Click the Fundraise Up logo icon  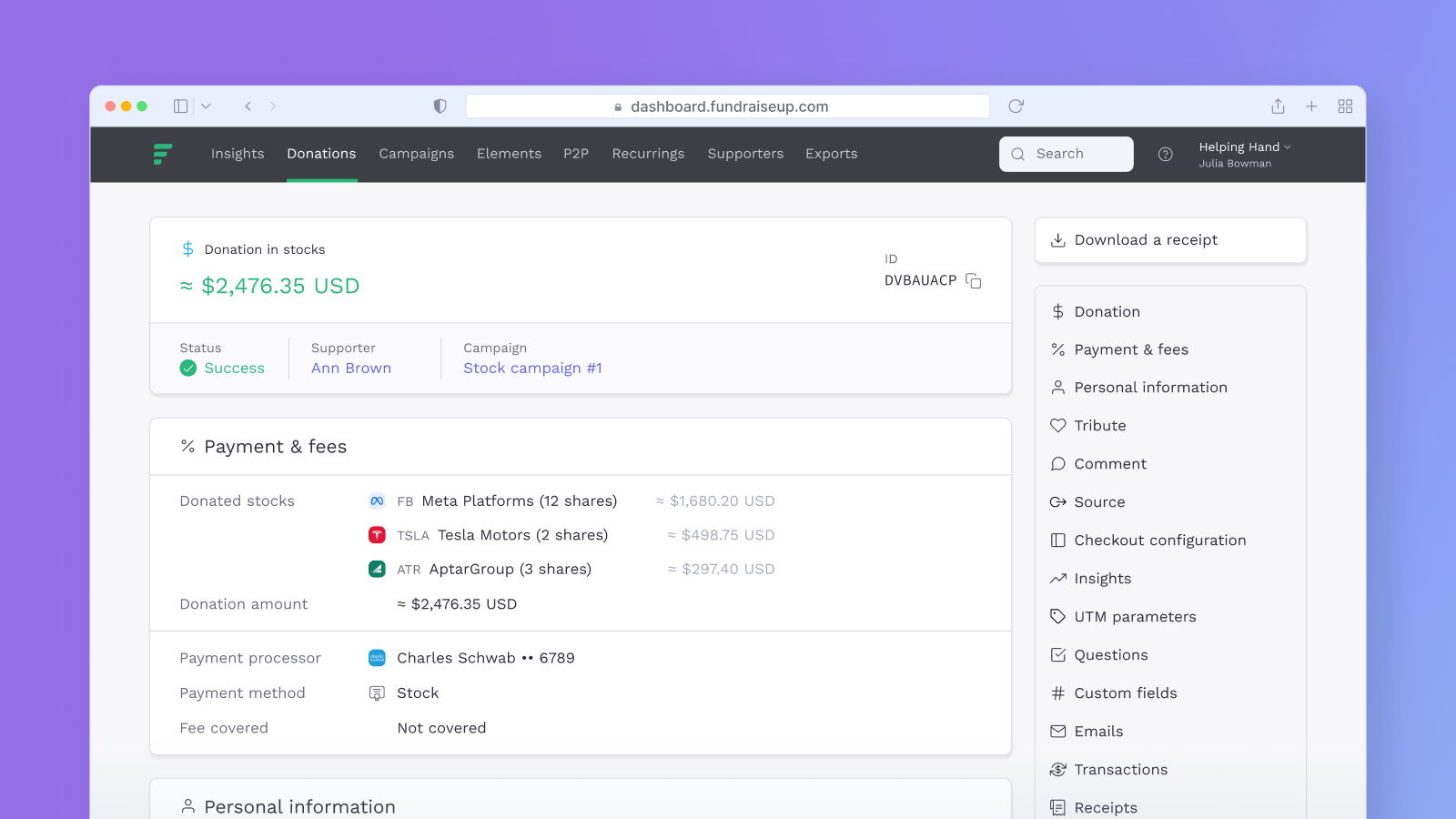pyautogui.click(x=163, y=154)
